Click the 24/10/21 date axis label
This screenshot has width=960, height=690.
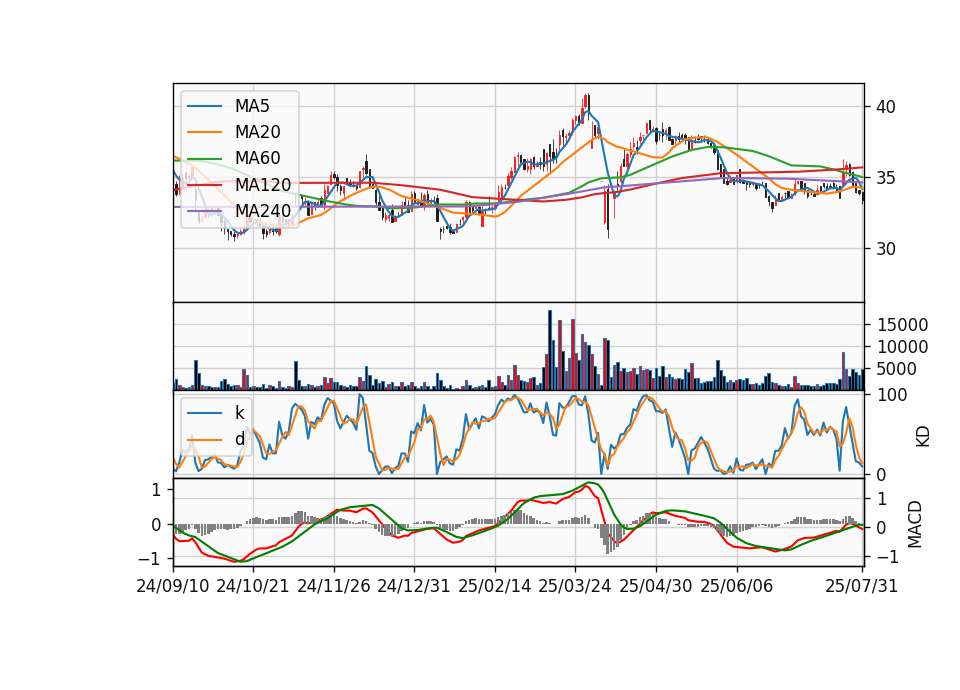253,586
